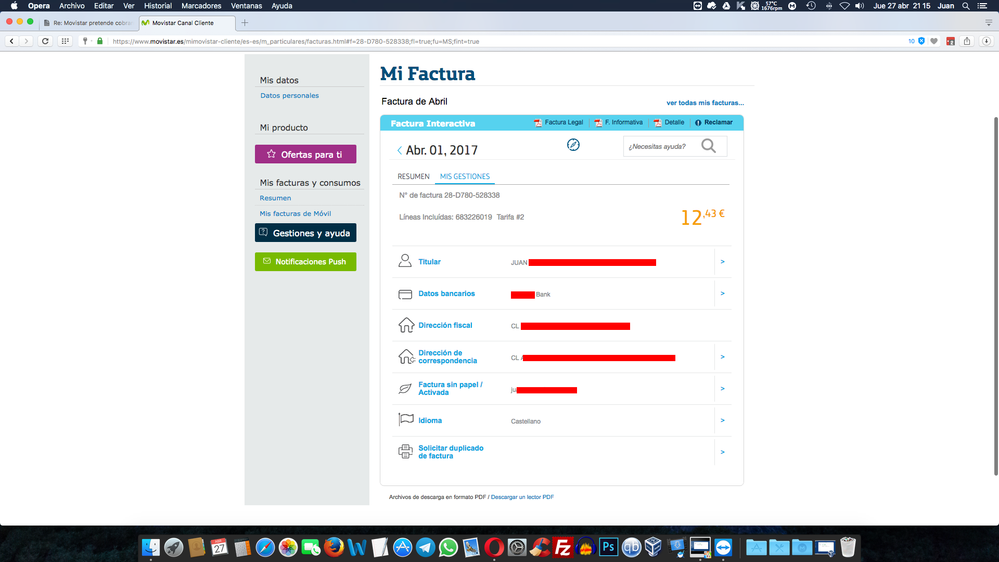
Task: Click the Ofertas para ti button
Action: (305, 154)
